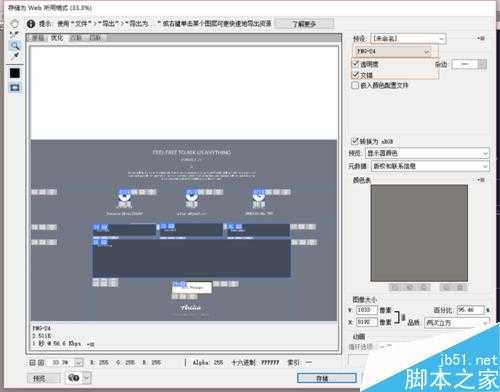Enable 嵌入颜色配置文件 embed color profile checkbox

[355, 85]
